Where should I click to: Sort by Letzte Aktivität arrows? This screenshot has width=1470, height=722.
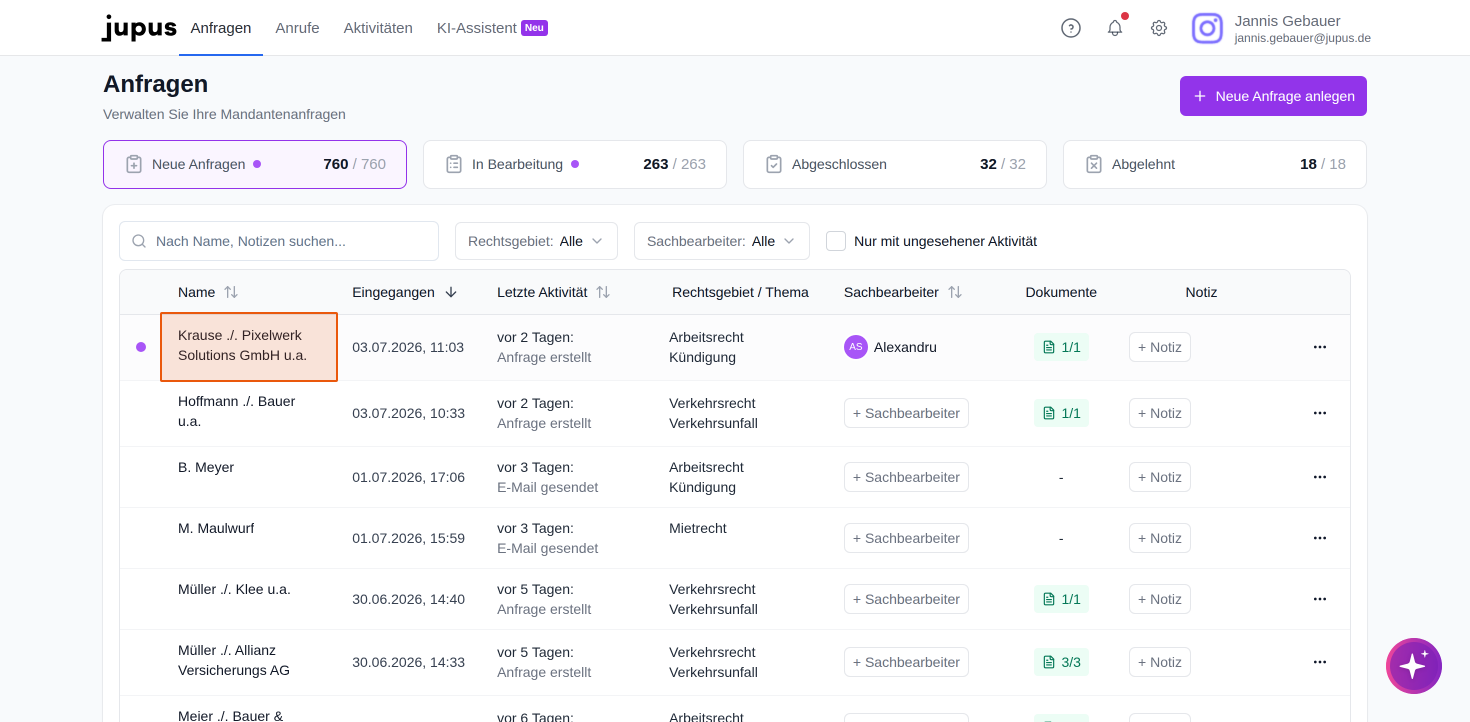[x=603, y=292]
